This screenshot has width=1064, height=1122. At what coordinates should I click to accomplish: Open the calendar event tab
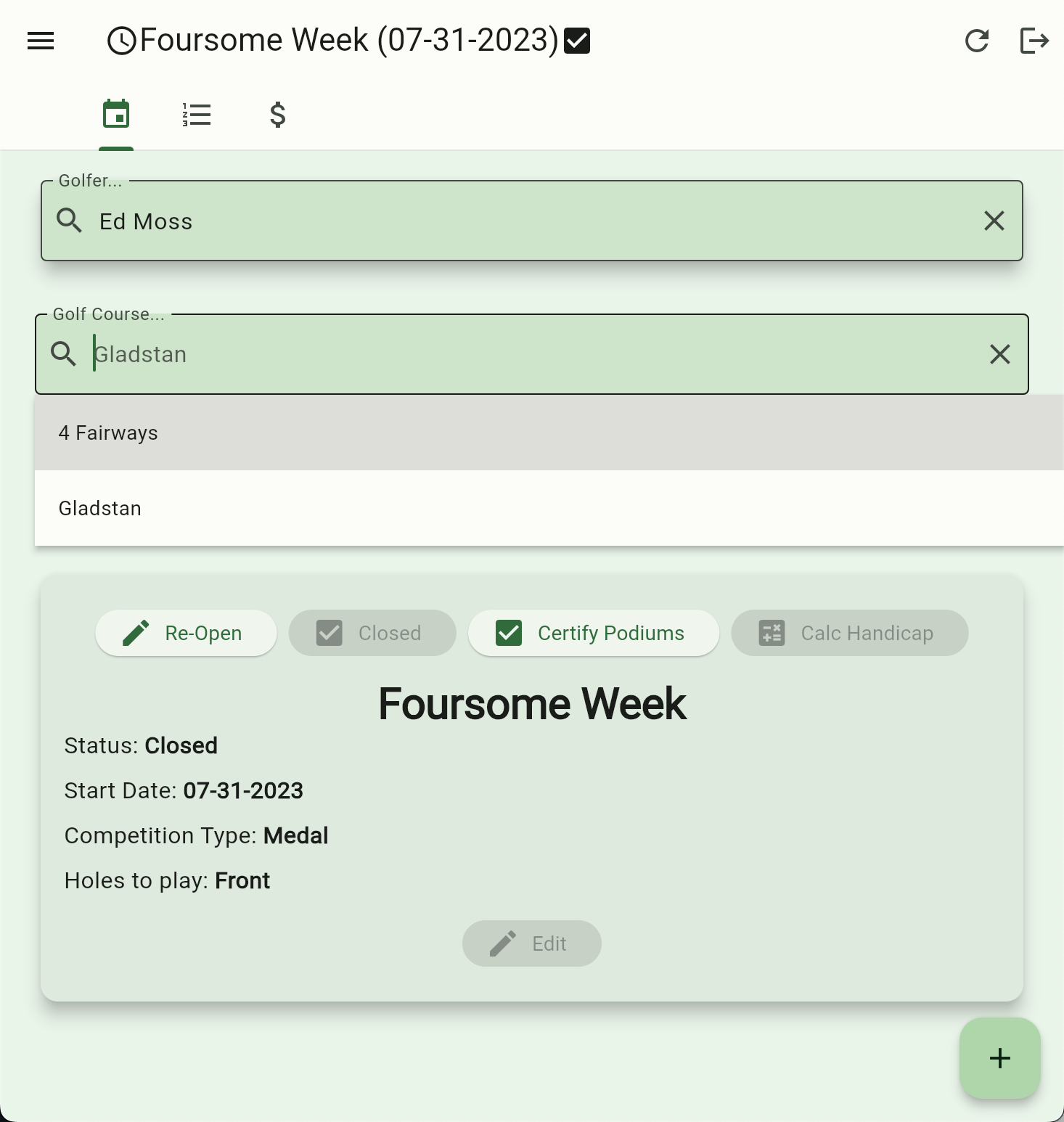[x=116, y=115]
